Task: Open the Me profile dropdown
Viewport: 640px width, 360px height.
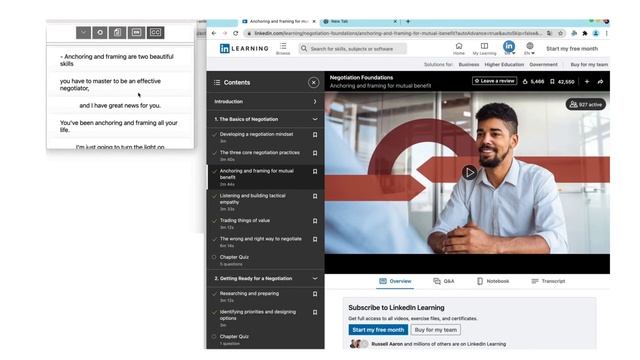Action: pos(509,48)
